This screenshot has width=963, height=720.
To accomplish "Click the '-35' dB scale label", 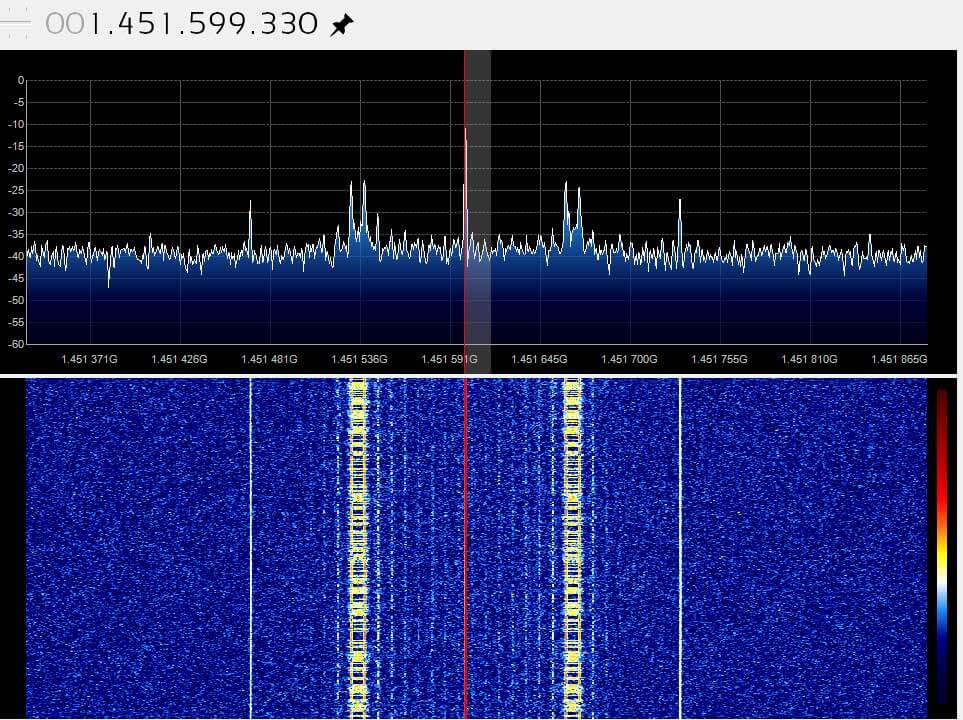I will 17,235.
